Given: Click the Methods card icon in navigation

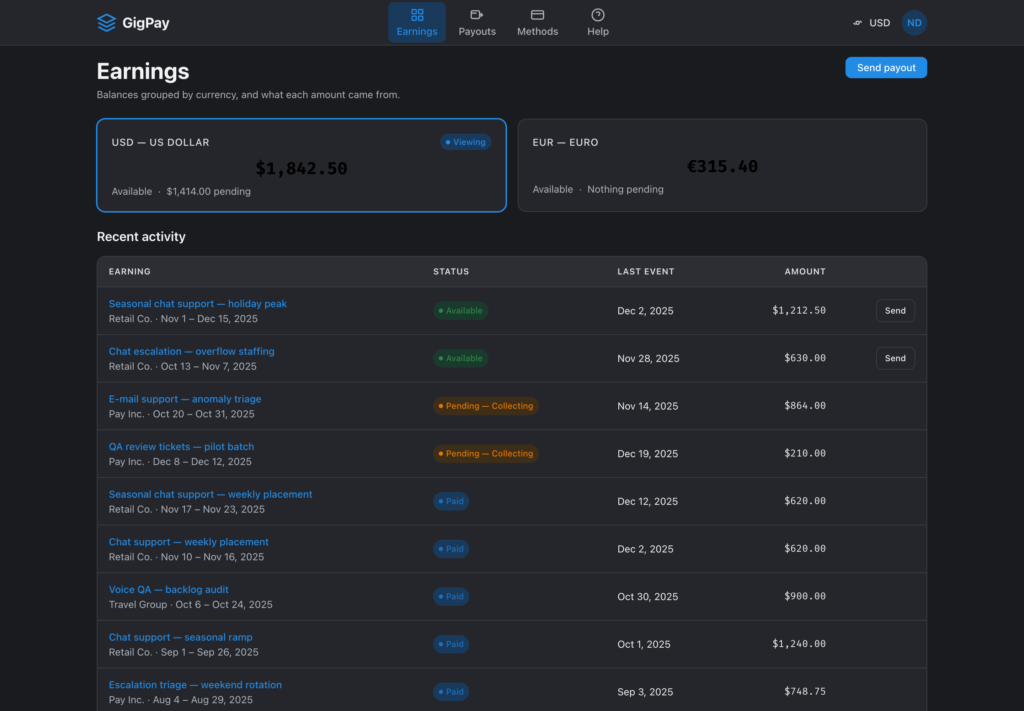Looking at the screenshot, I should pyautogui.click(x=537, y=14).
